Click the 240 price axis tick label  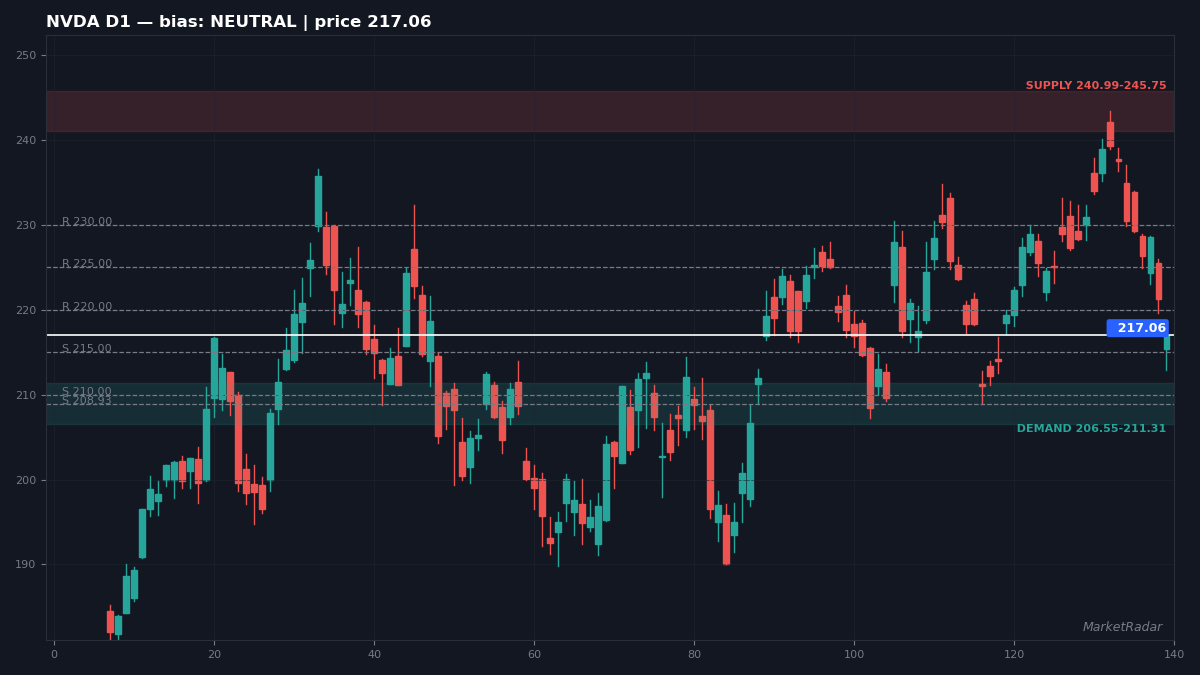[x=27, y=141]
